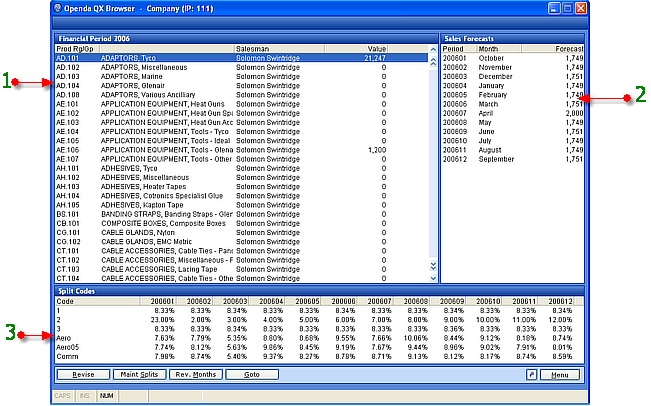This screenshot has height=406, width=651.
Task: Select split code row 1
Action: 319,311
